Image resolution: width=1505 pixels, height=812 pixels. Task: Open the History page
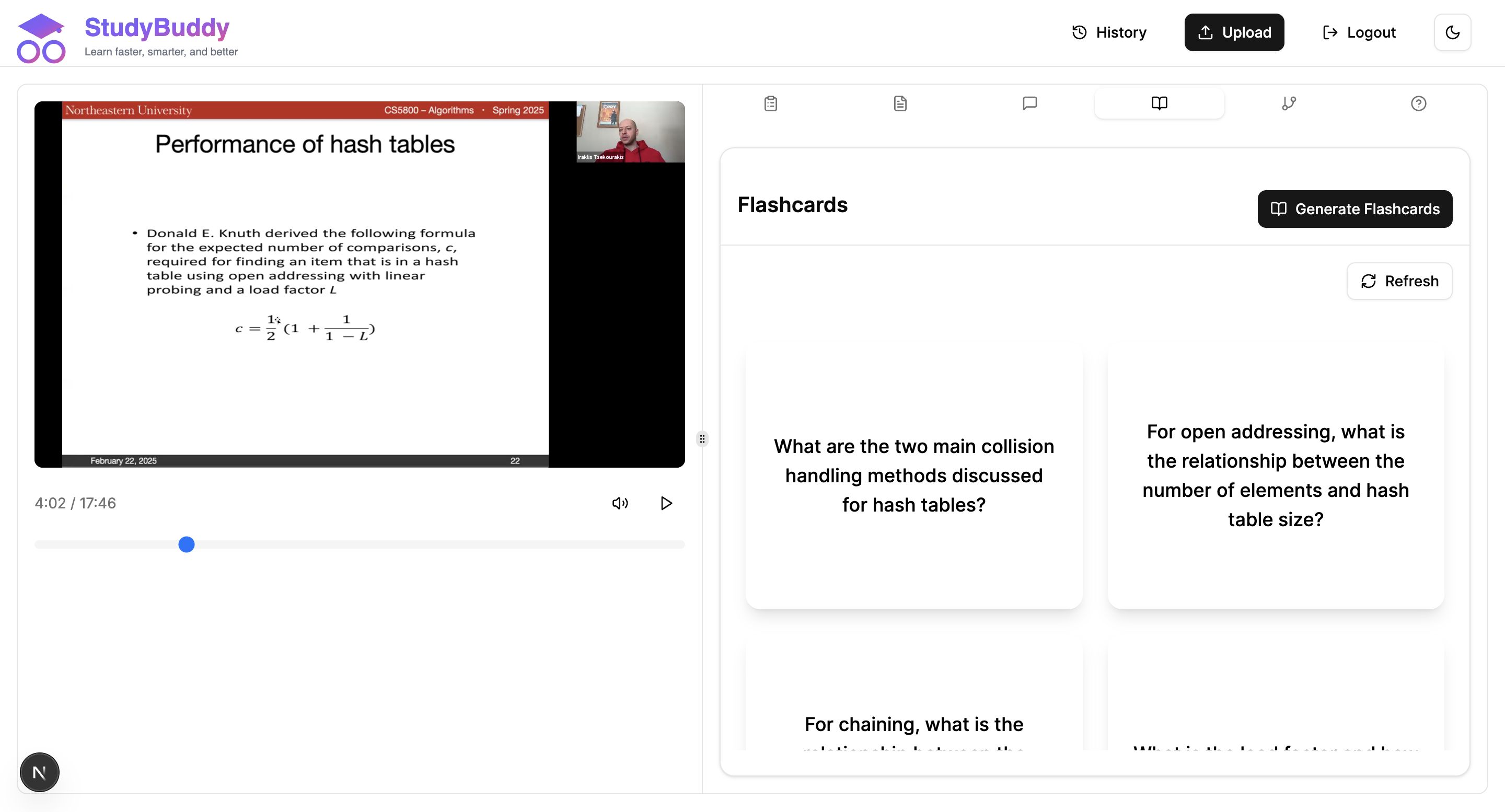click(x=1109, y=32)
